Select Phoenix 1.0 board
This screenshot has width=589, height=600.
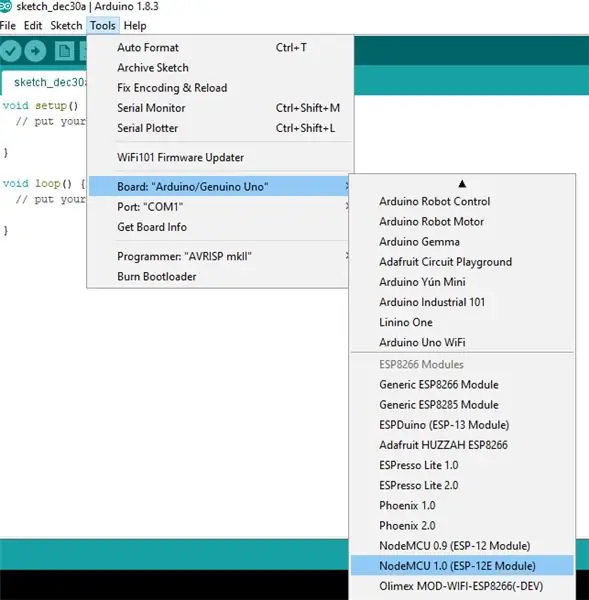[x=462, y=505]
